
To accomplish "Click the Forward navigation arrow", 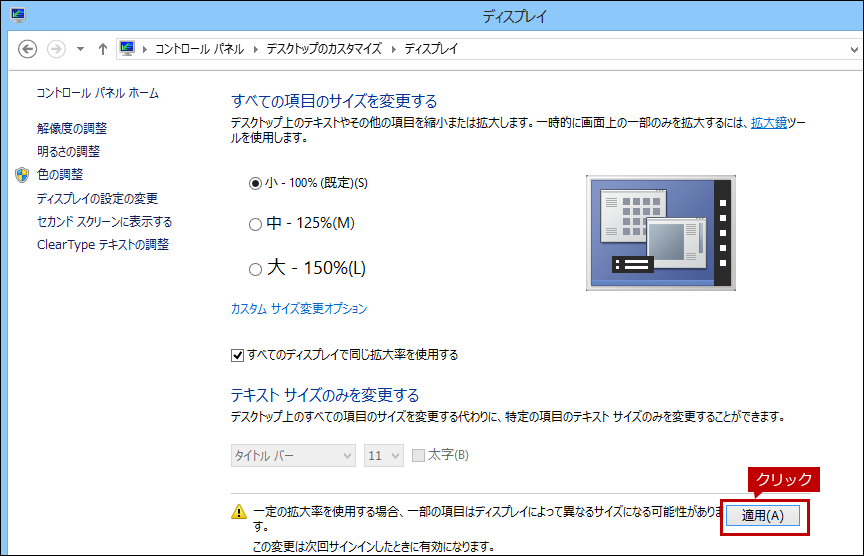I will (56, 49).
